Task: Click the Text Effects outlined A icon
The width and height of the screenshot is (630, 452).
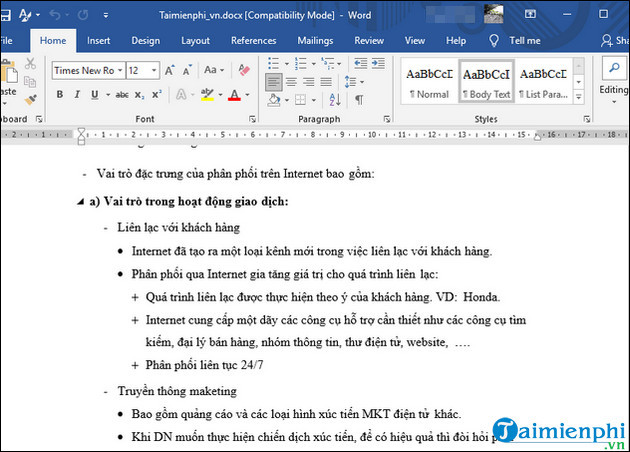Action: (x=181, y=95)
